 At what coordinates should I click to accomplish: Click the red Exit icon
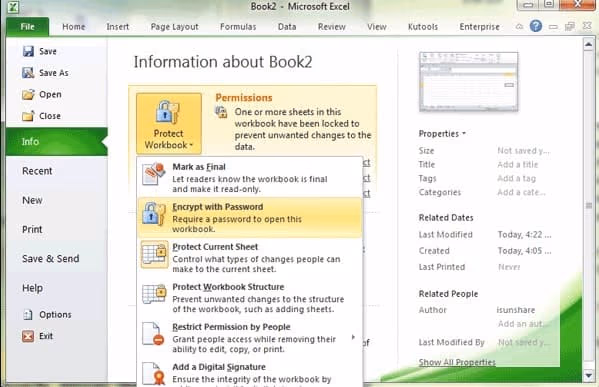28,336
